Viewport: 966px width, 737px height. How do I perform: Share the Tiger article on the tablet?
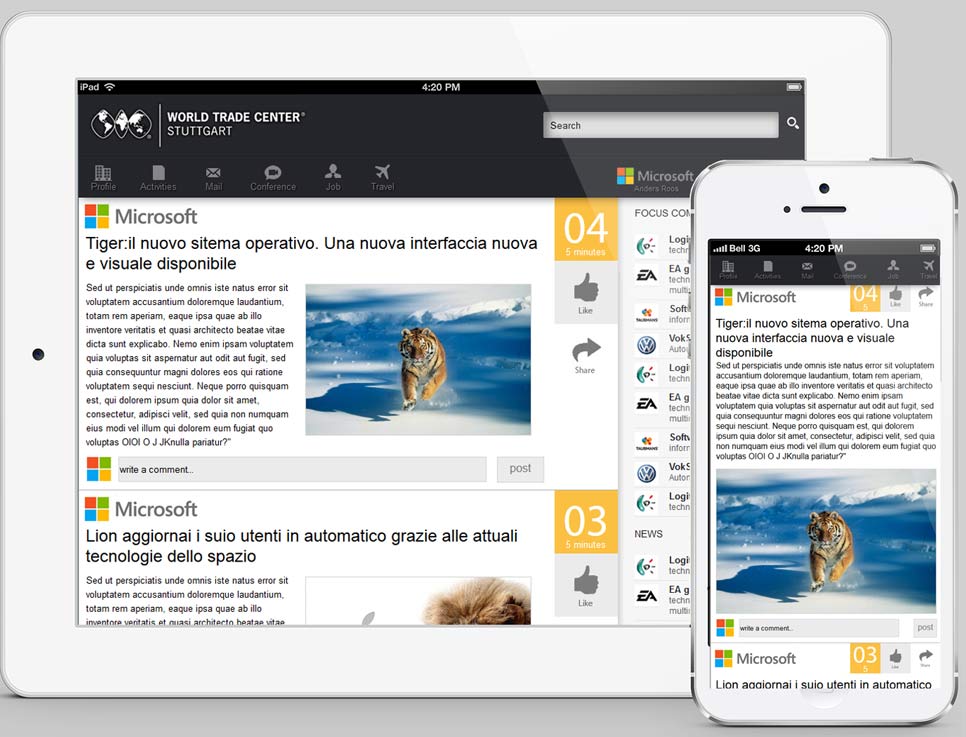(x=585, y=355)
